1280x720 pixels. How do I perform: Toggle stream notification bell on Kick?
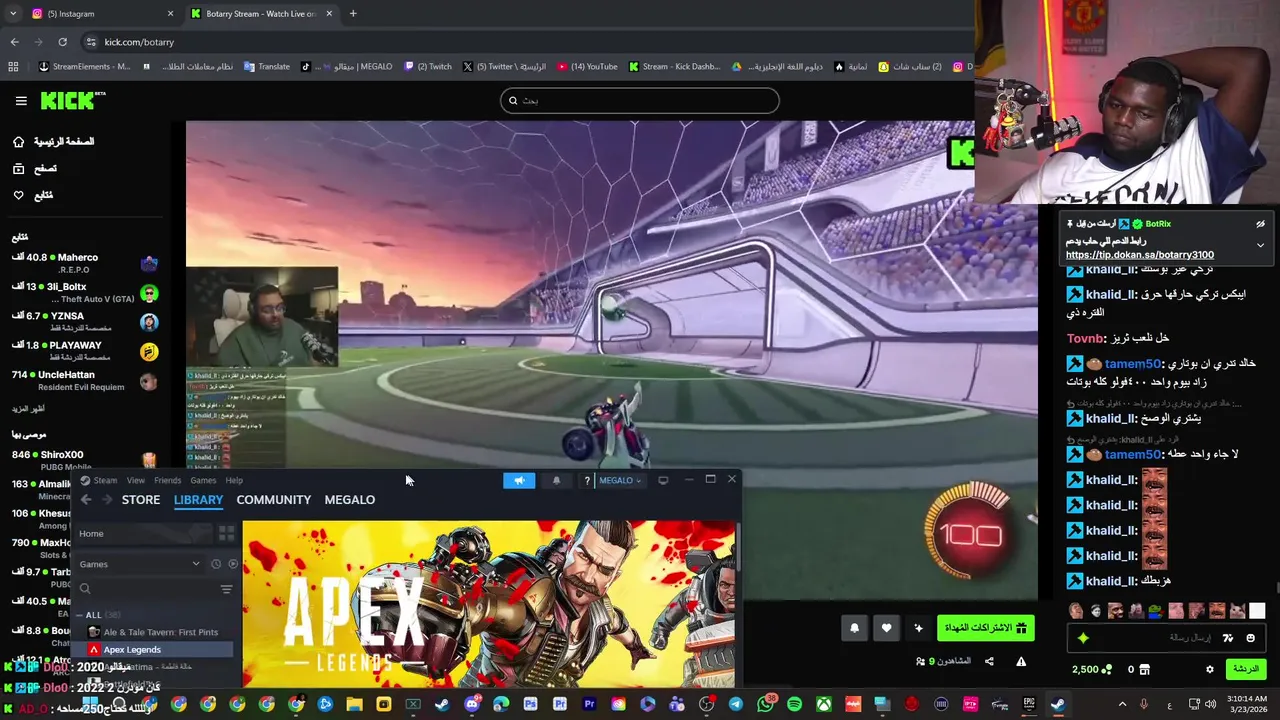(x=854, y=628)
